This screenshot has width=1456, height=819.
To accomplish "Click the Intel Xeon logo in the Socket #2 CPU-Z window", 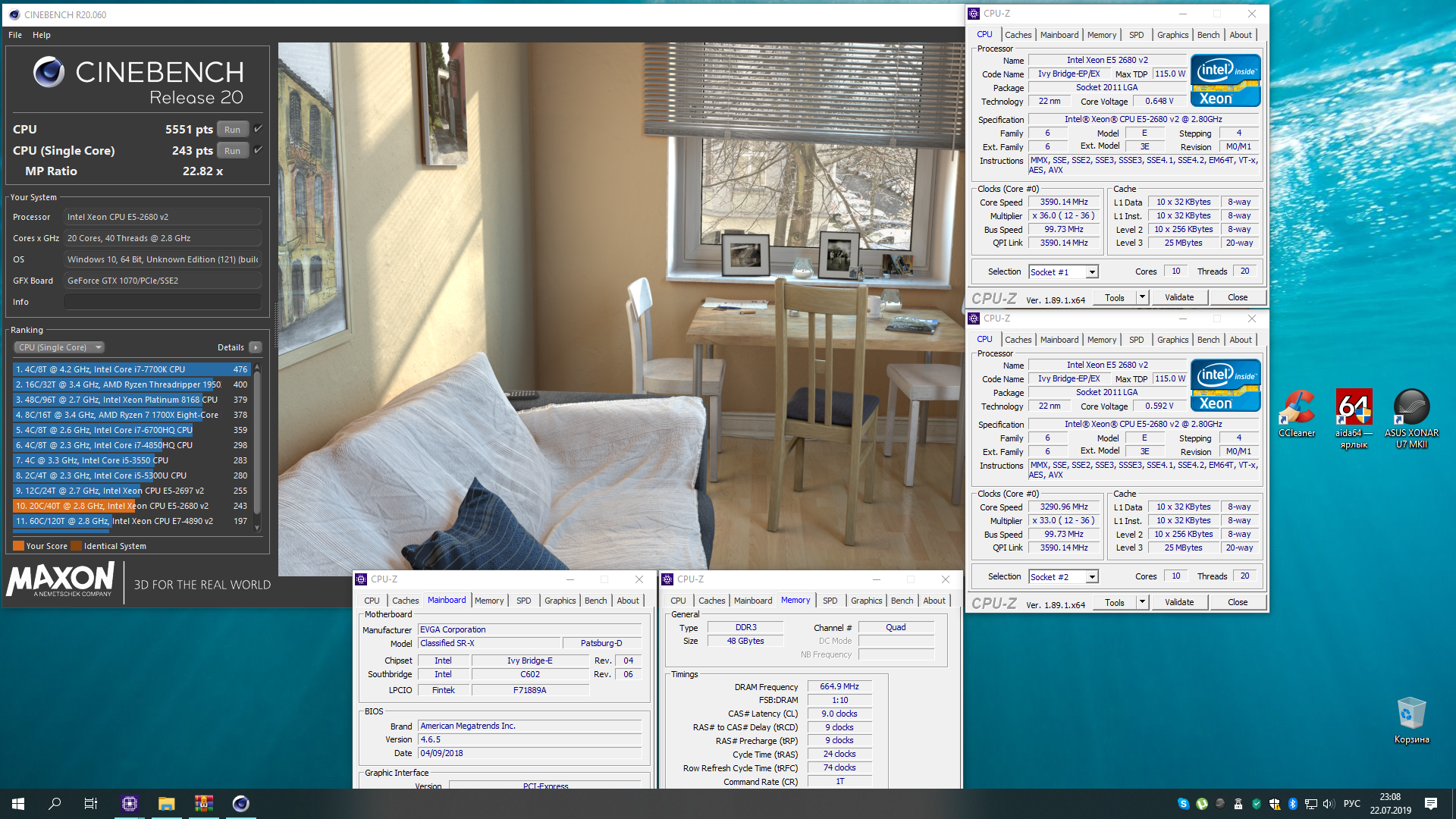I will tap(1225, 386).
